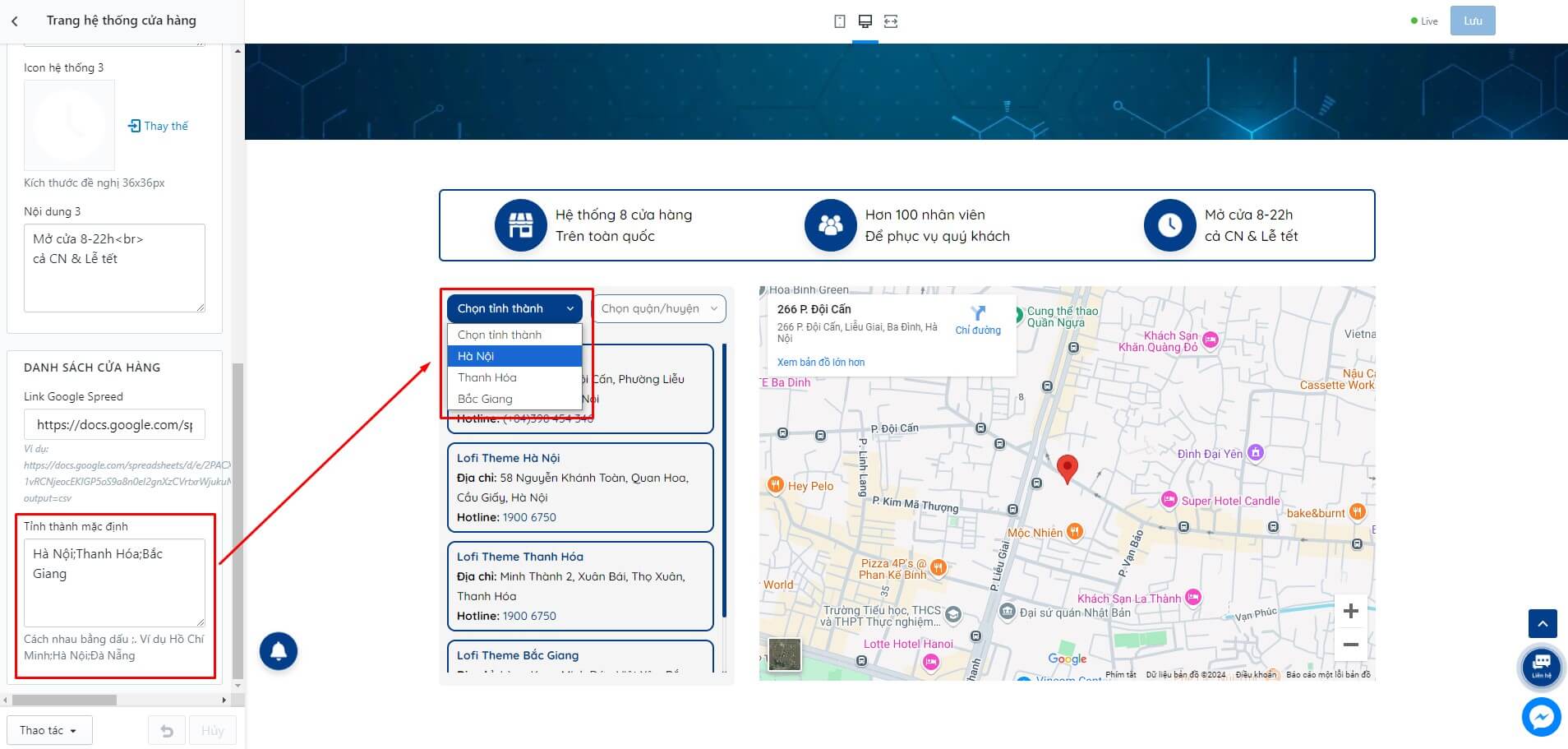
Task: Click the store list blue scrollbar
Action: click(x=724, y=481)
